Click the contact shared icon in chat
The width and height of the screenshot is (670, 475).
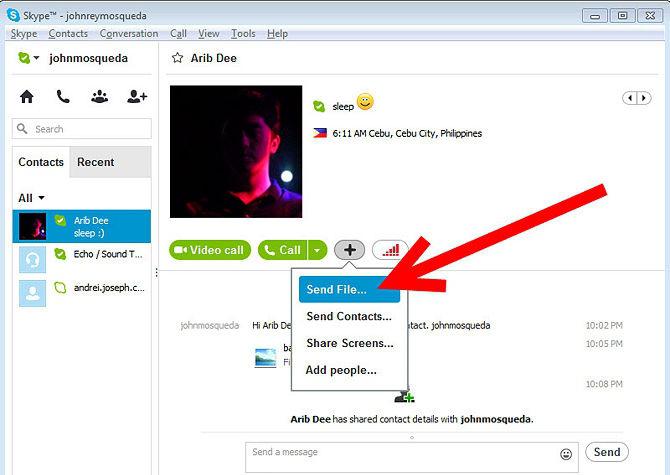tap(404, 397)
